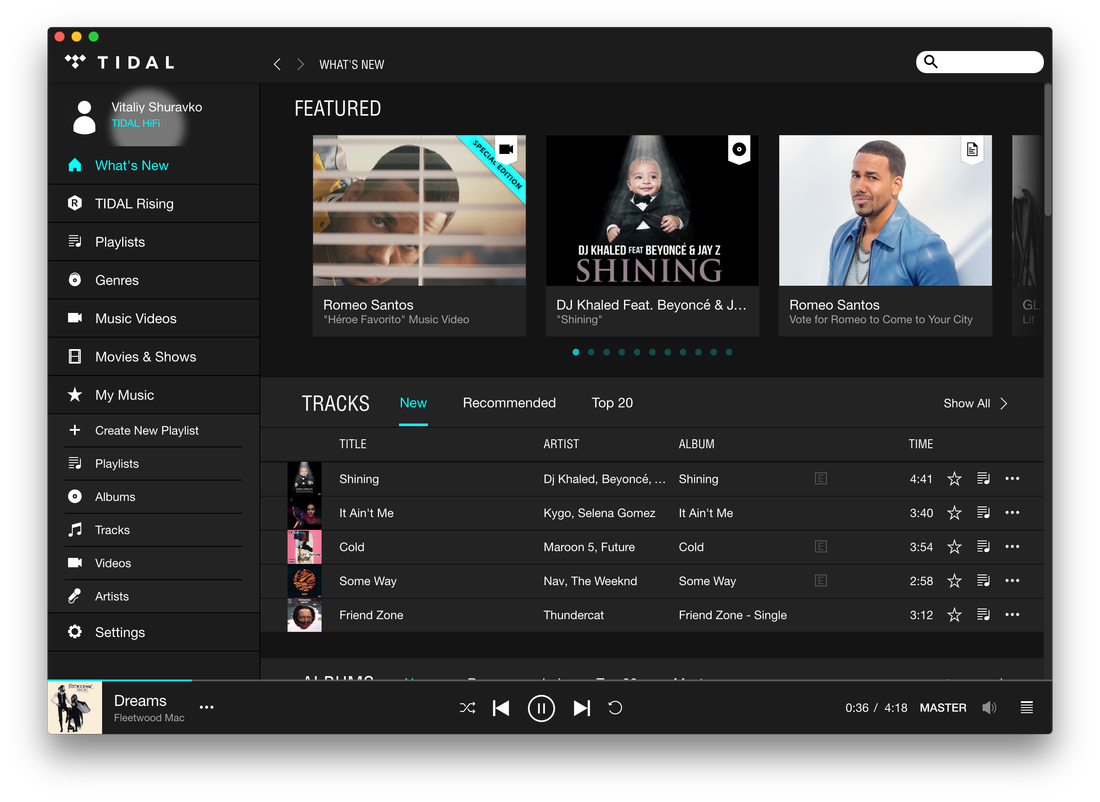Image resolution: width=1100 pixels, height=802 pixels.
Task: Open Romeo Santos Héroe Favorito video card
Action: tap(420, 236)
